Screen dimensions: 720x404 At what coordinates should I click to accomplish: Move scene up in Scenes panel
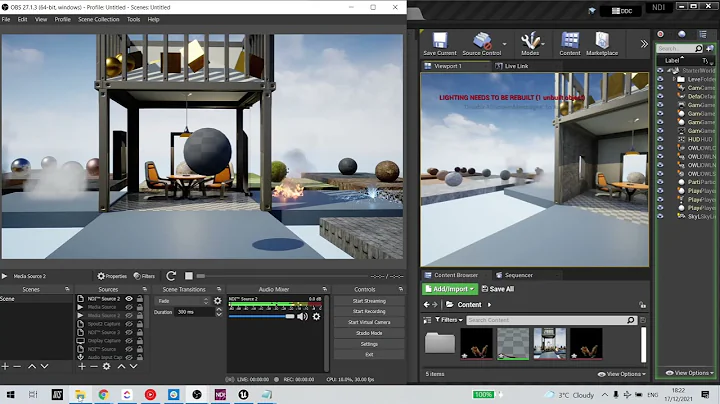32,366
